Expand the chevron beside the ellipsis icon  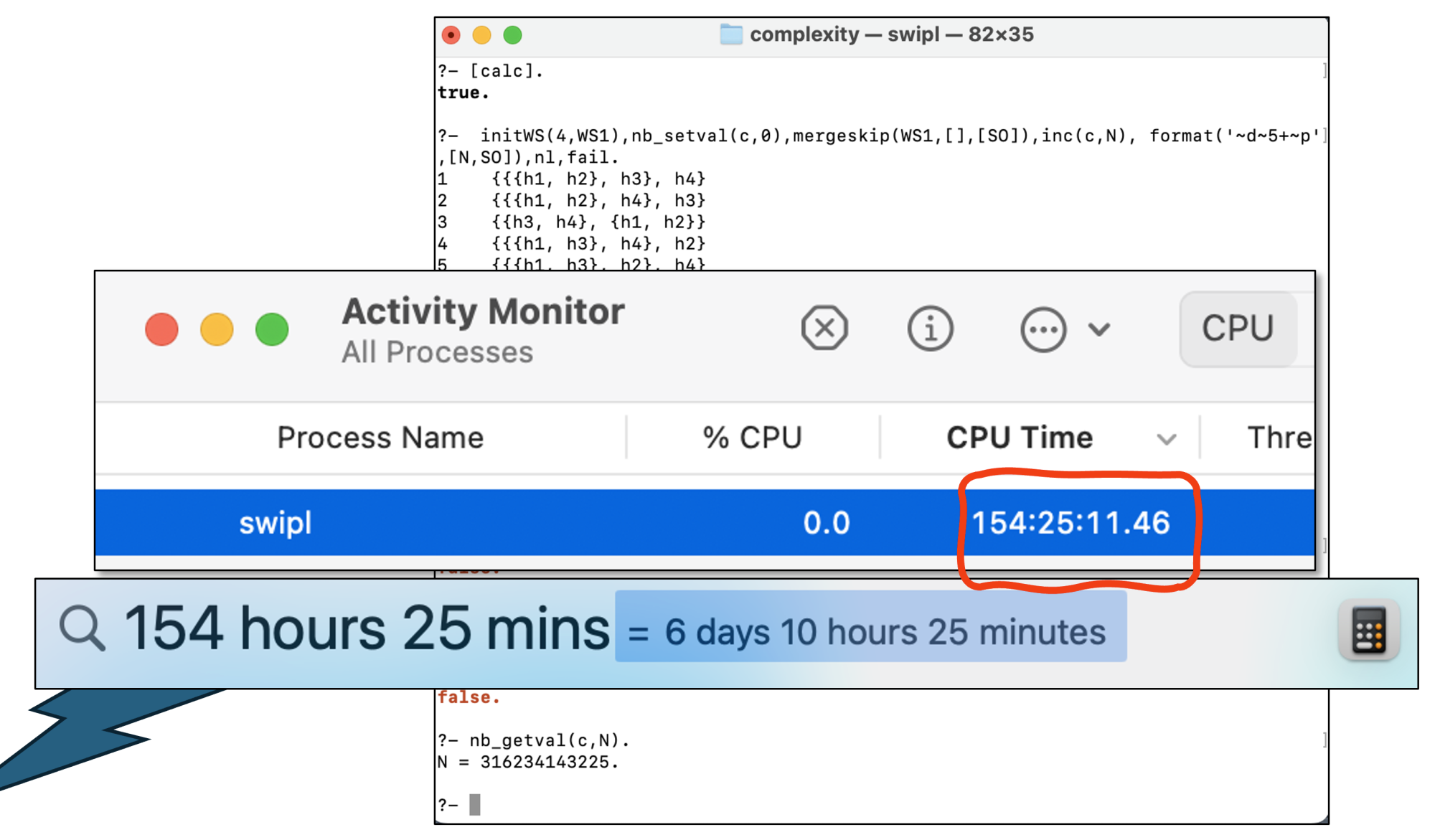1098,330
